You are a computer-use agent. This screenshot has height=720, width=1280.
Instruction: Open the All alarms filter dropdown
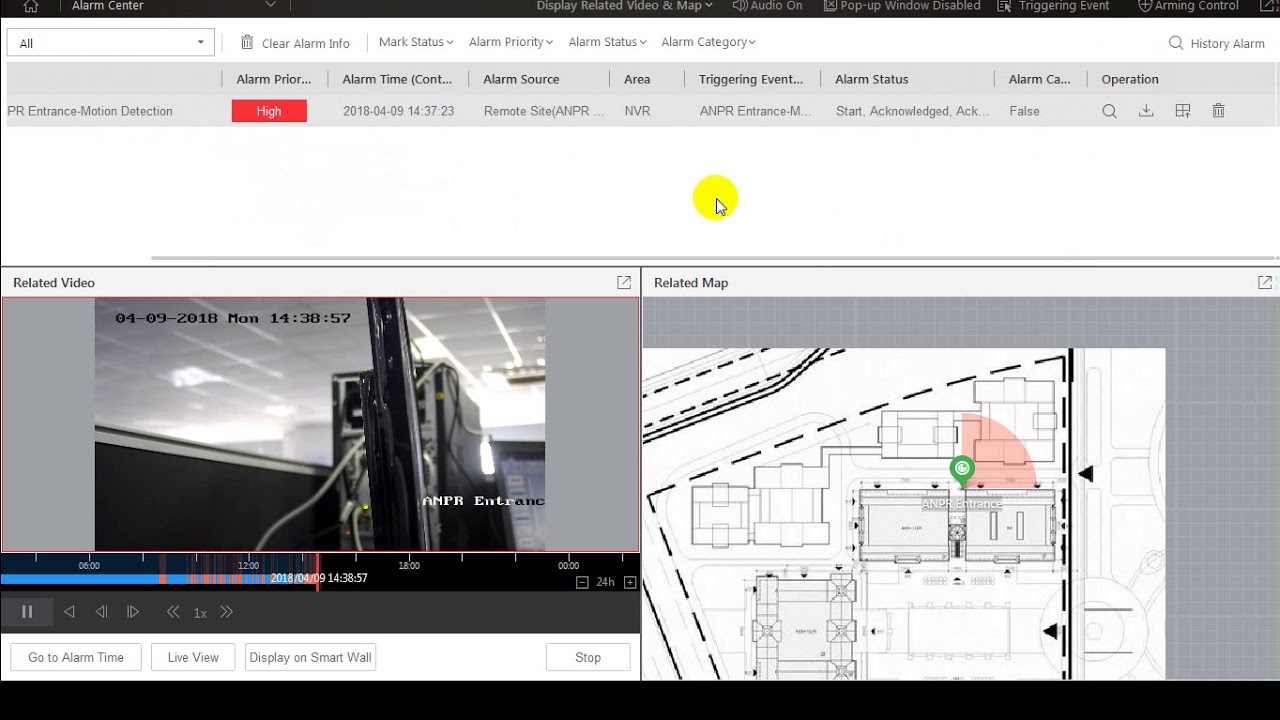(x=109, y=42)
